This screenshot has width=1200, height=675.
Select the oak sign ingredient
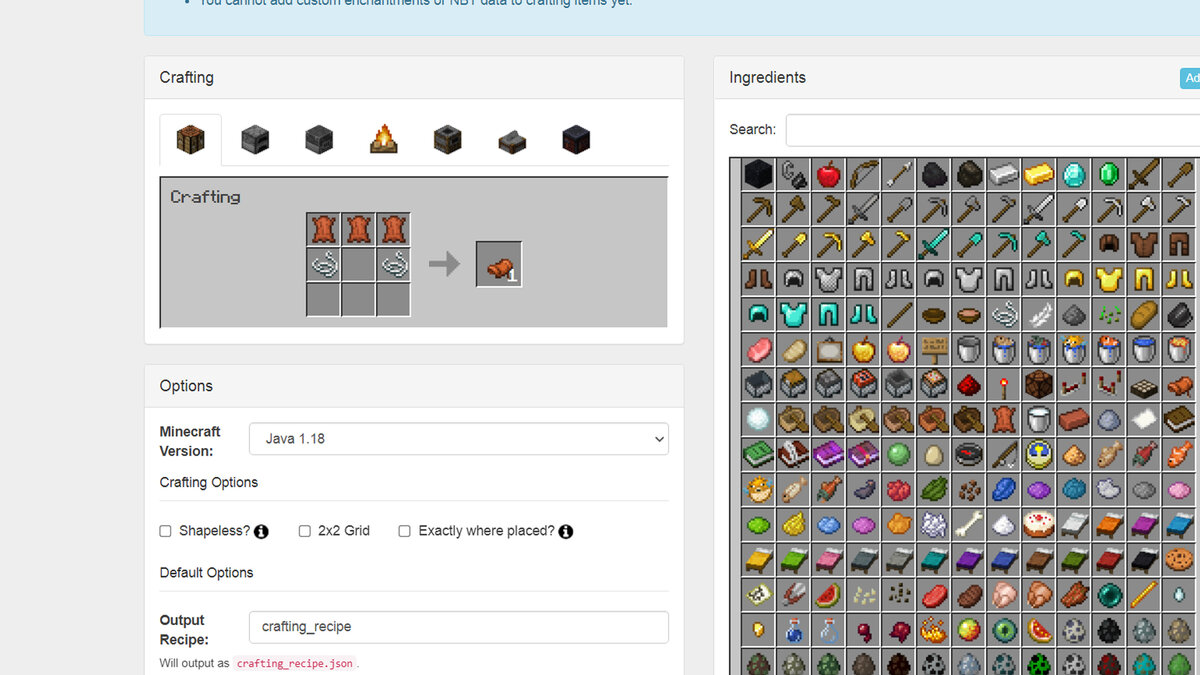934,349
